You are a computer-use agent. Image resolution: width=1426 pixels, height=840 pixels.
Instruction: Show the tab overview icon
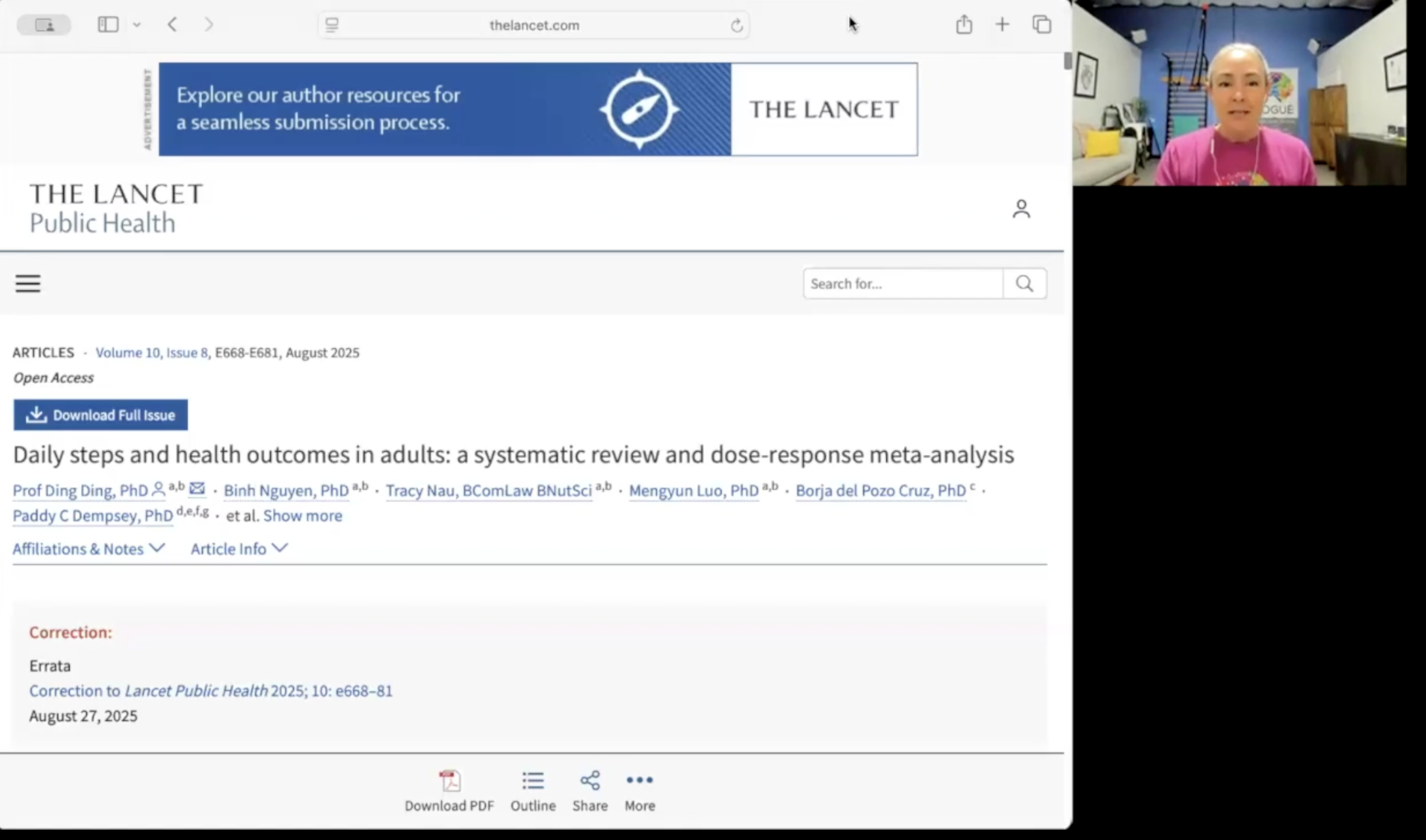click(x=1041, y=24)
